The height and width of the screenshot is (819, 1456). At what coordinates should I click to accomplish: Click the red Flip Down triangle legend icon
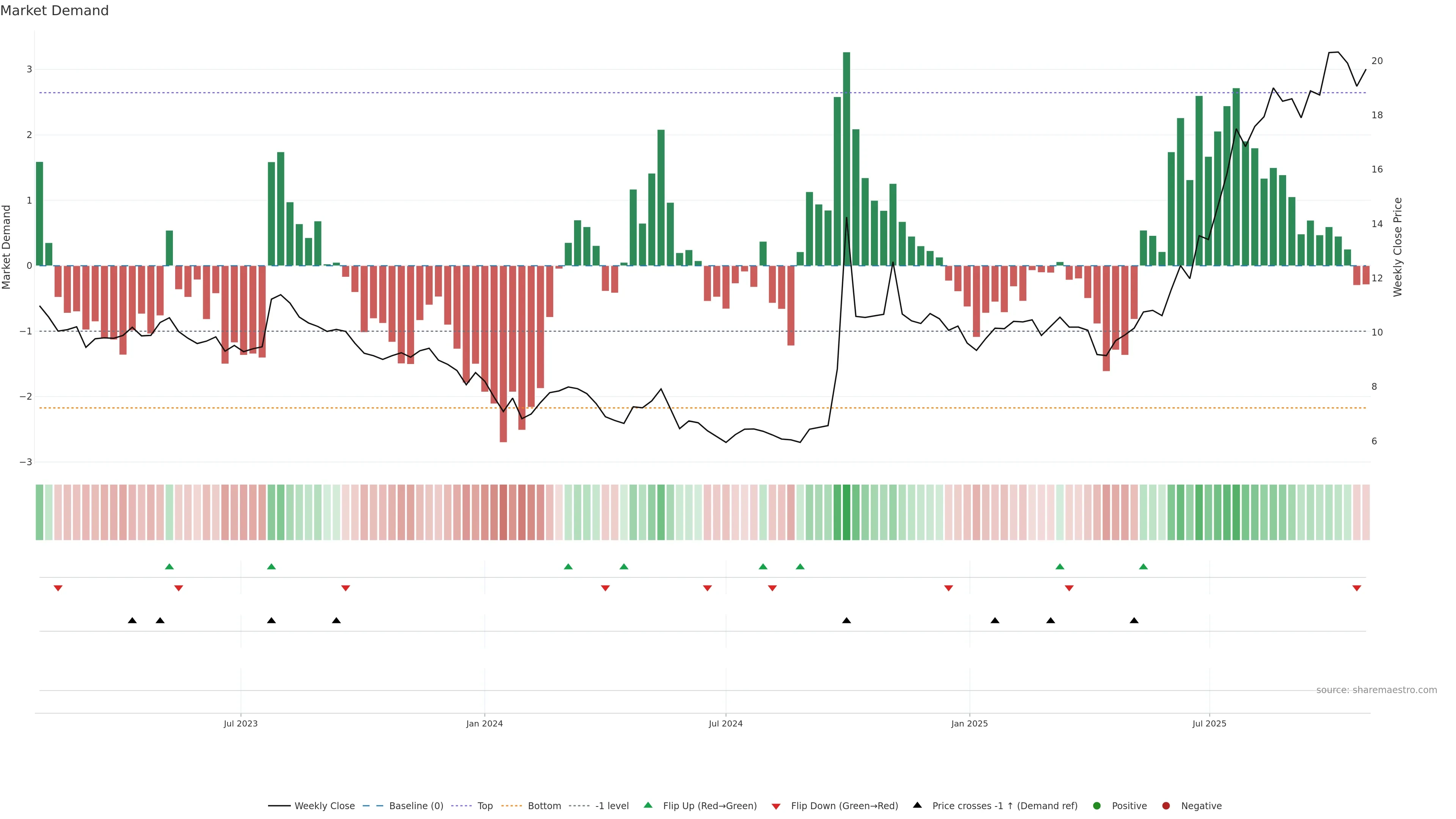click(776, 806)
